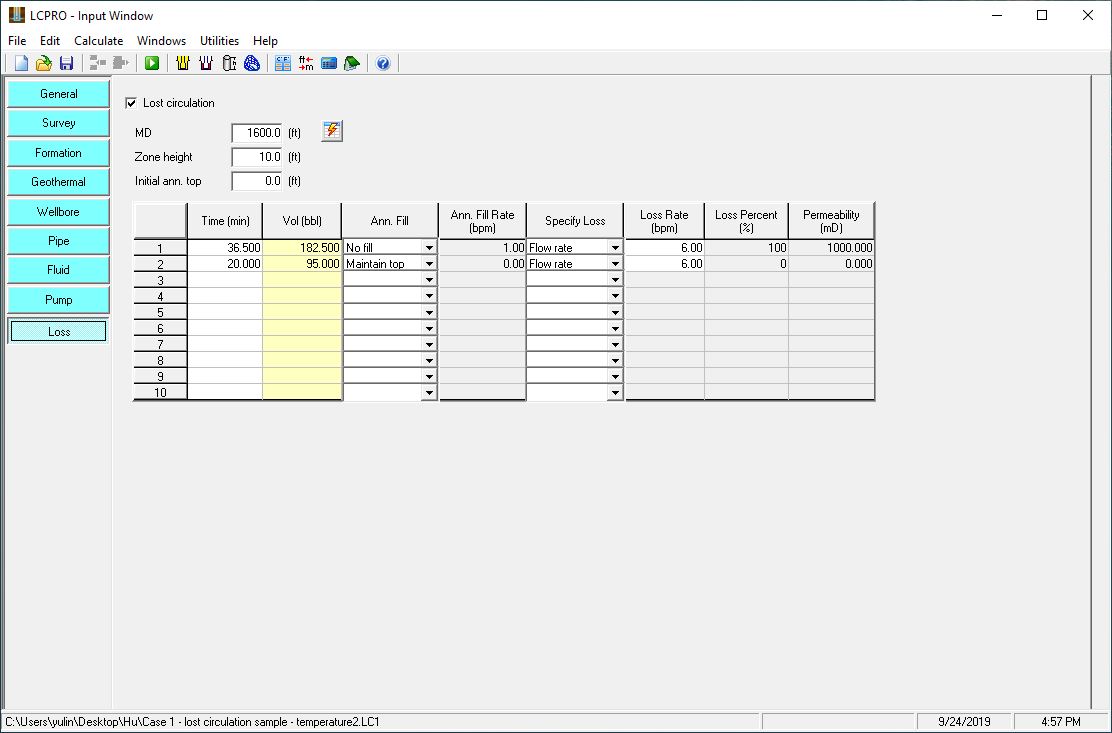Expand the row 1 'No fill' dropdown
The width and height of the screenshot is (1112, 733).
[429, 248]
